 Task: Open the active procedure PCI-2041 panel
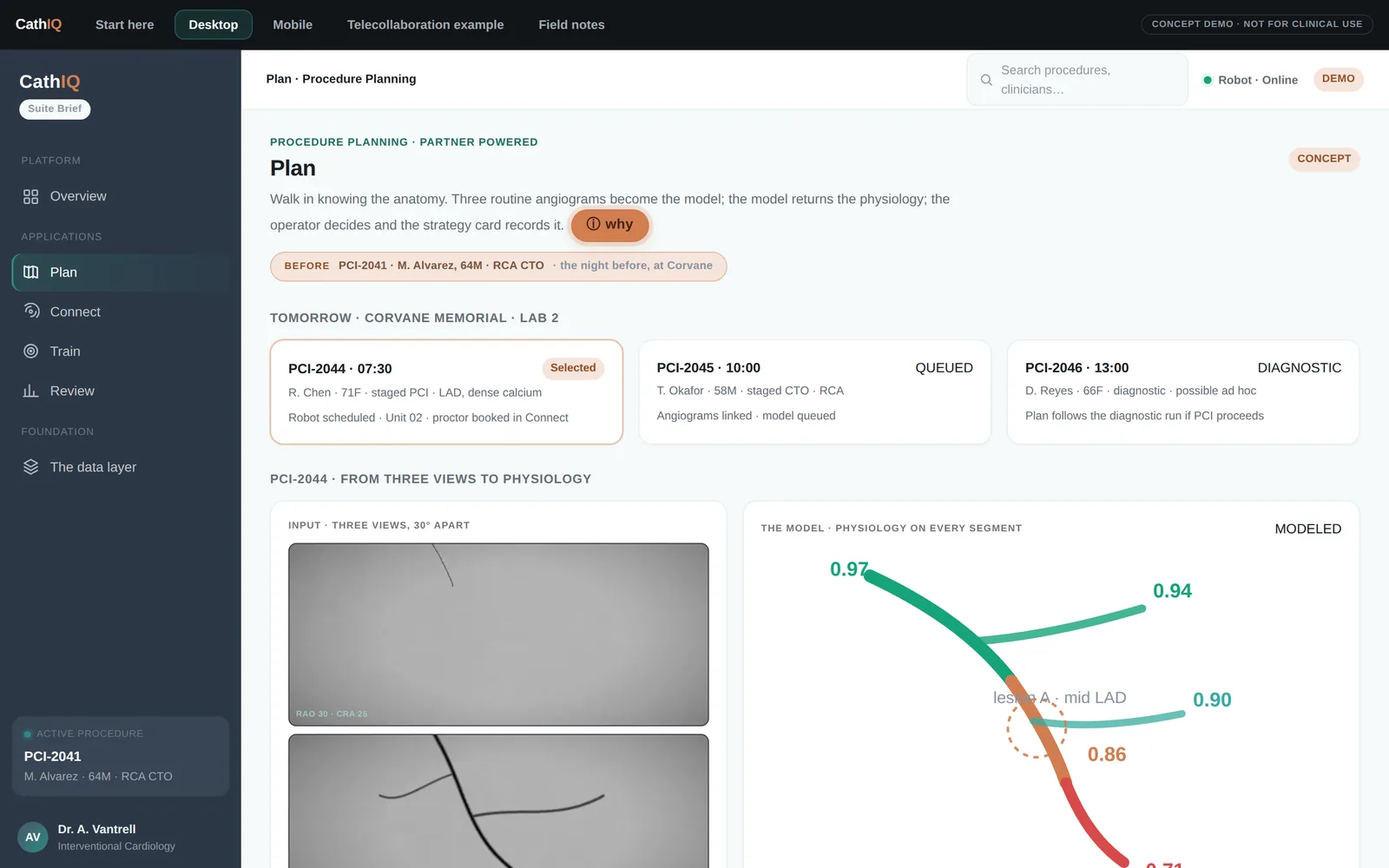[121, 756]
